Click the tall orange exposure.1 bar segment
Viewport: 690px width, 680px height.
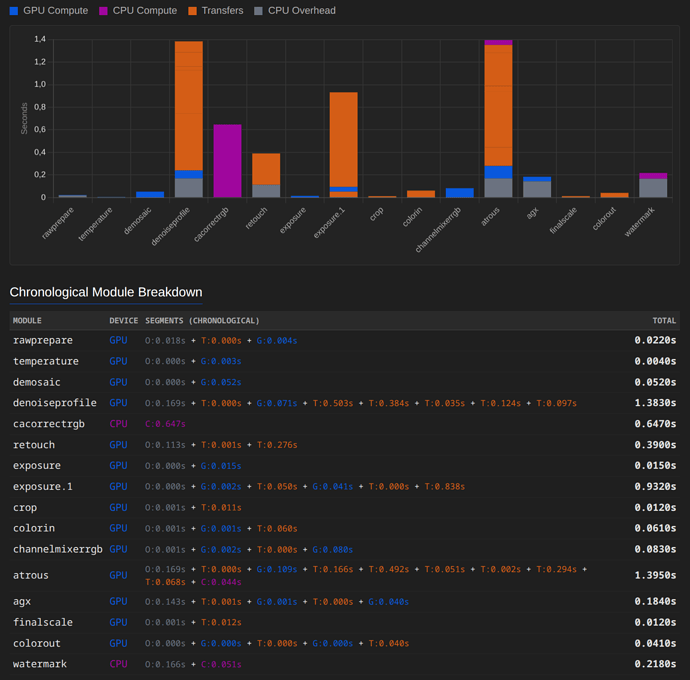(343, 138)
